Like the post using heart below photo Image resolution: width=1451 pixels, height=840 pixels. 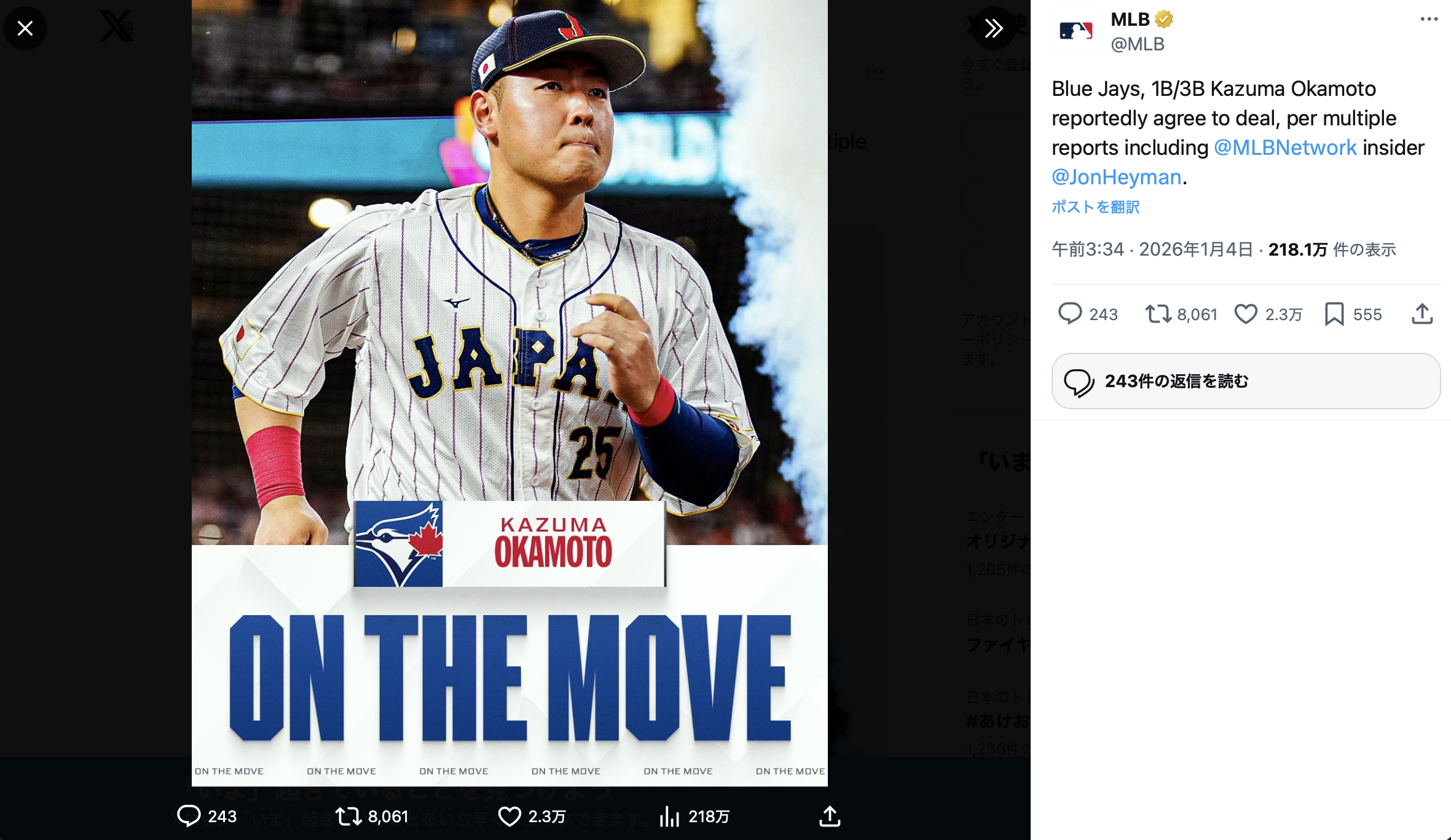(x=509, y=816)
